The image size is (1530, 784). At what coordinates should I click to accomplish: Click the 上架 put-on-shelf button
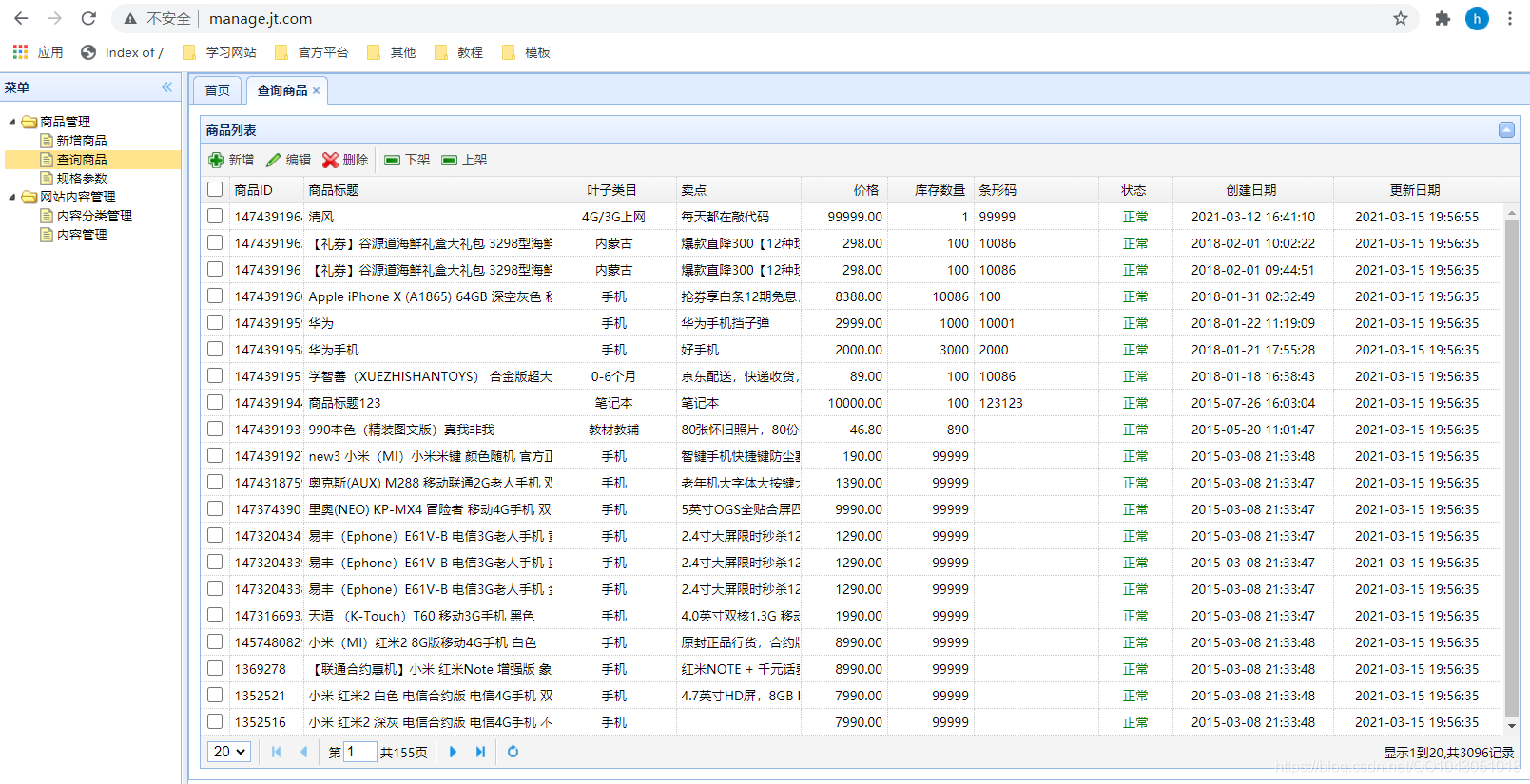click(464, 160)
